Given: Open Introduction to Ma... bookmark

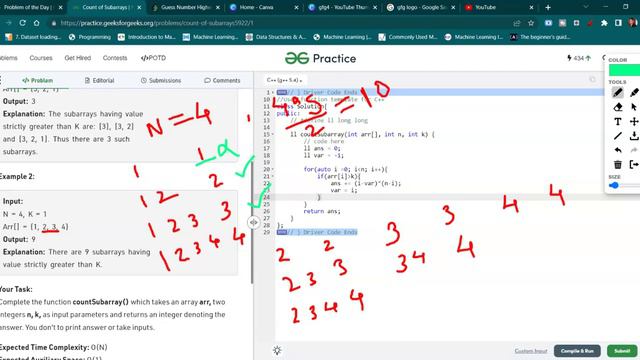Looking at the screenshot, I should (147, 37).
